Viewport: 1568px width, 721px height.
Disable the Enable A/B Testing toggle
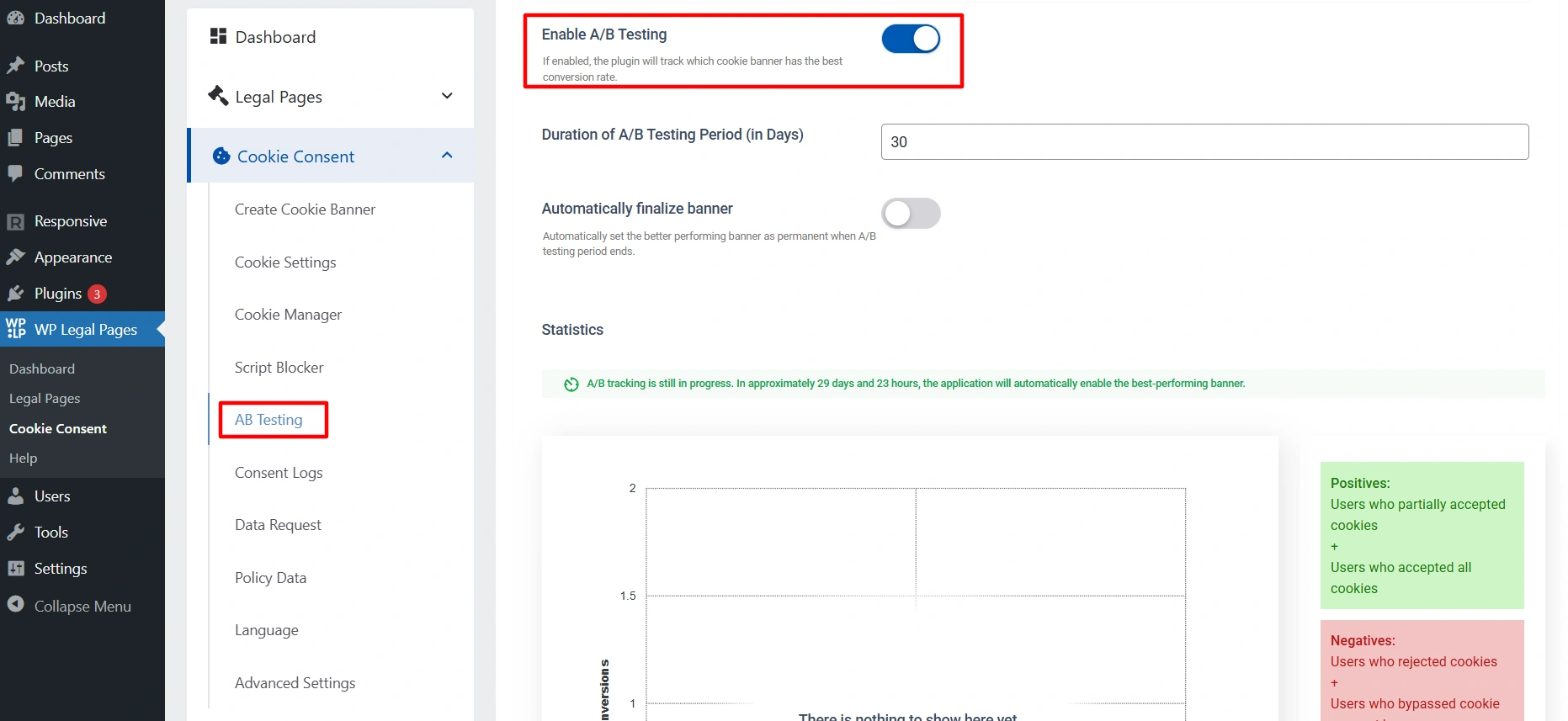point(911,39)
